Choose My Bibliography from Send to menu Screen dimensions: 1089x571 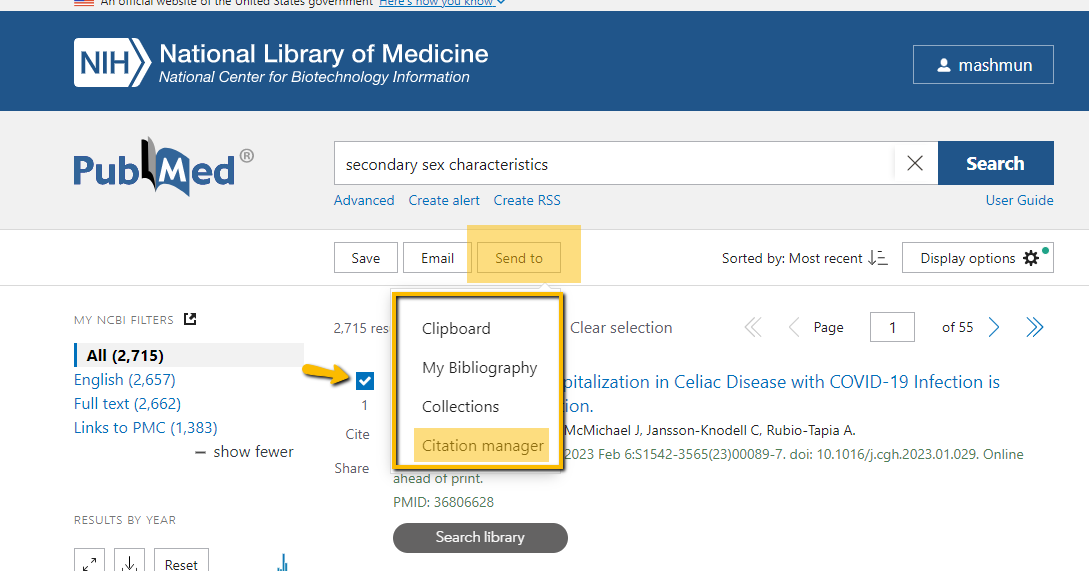[480, 367]
